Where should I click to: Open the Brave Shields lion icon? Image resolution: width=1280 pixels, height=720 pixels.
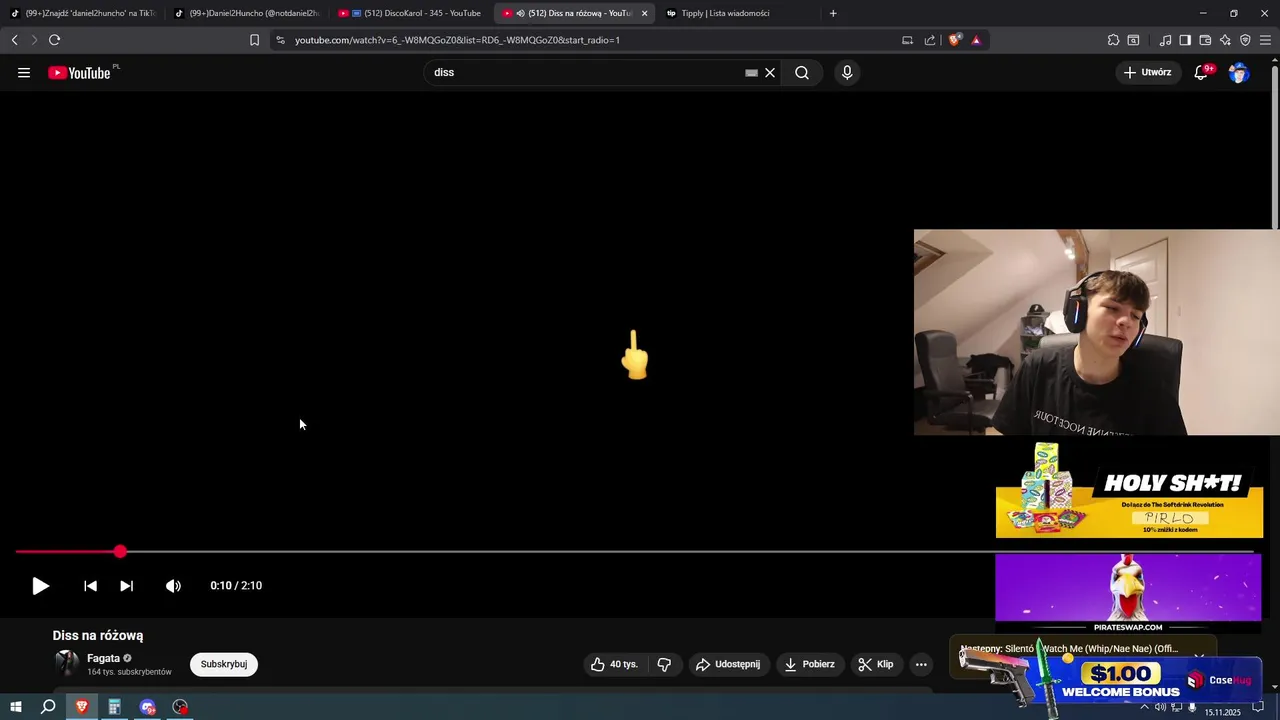point(955,40)
